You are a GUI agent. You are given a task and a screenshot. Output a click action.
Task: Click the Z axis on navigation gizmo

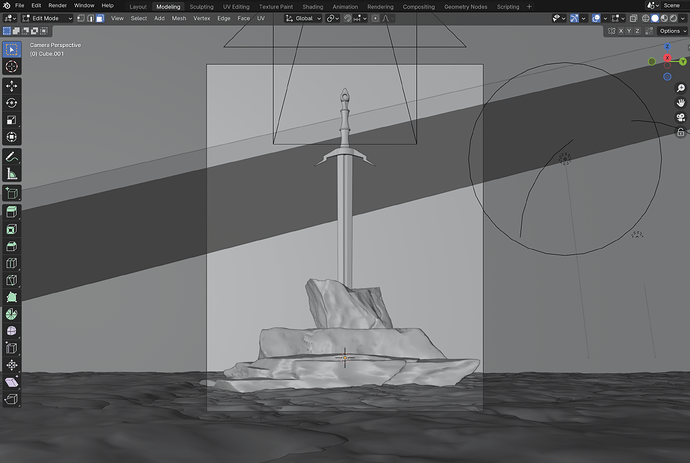pyautogui.click(x=667, y=47)
